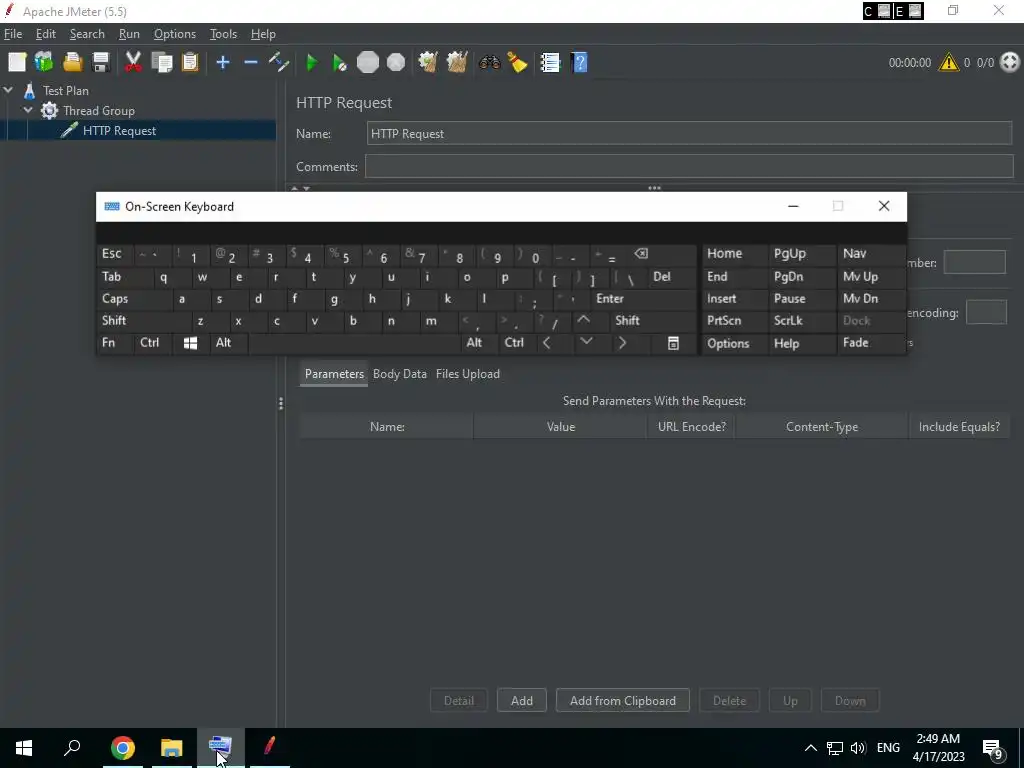Click the Toggle enable/disable icon

click(279, 63)
